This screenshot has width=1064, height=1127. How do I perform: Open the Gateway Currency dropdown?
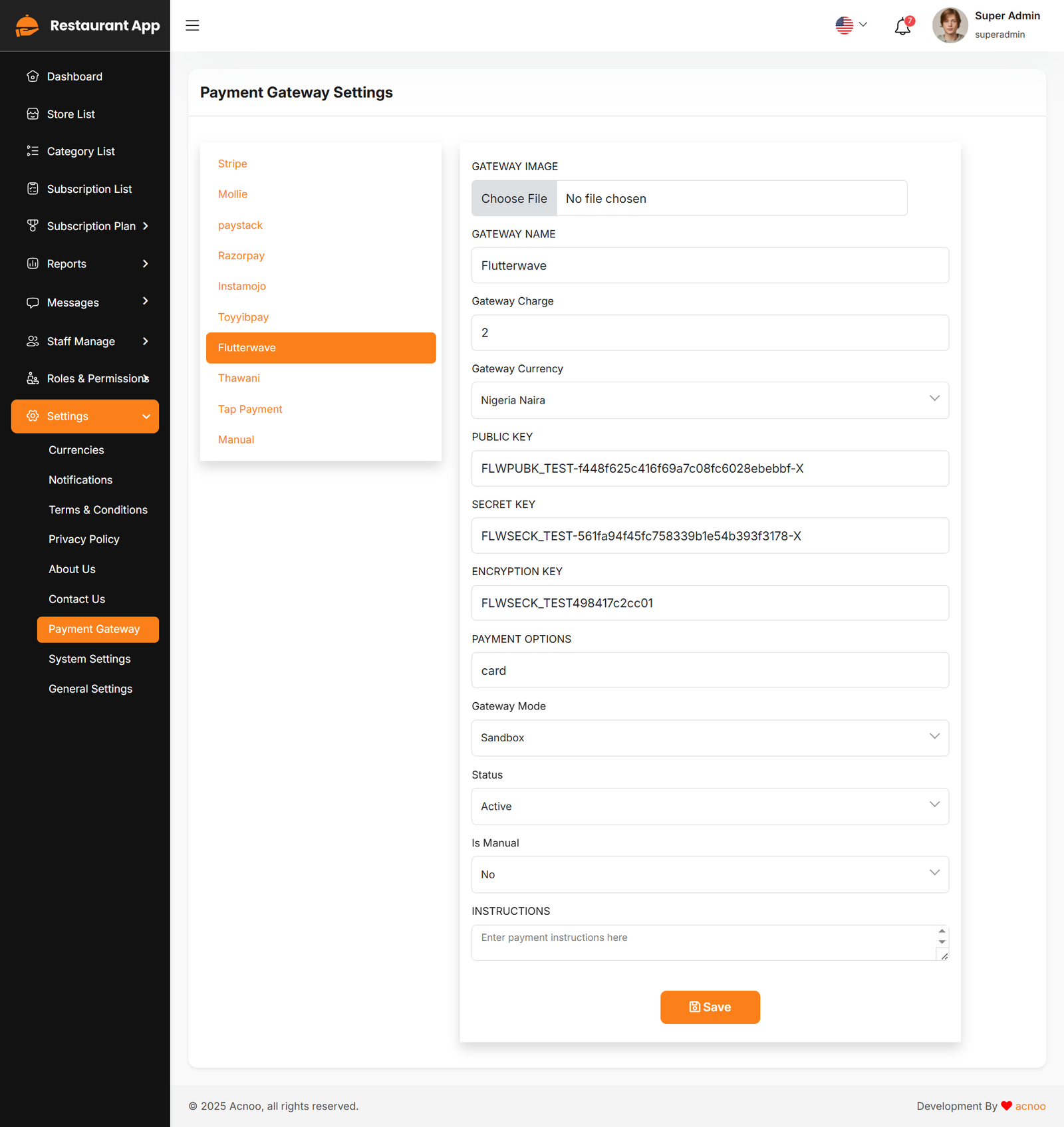pos(710,400)
